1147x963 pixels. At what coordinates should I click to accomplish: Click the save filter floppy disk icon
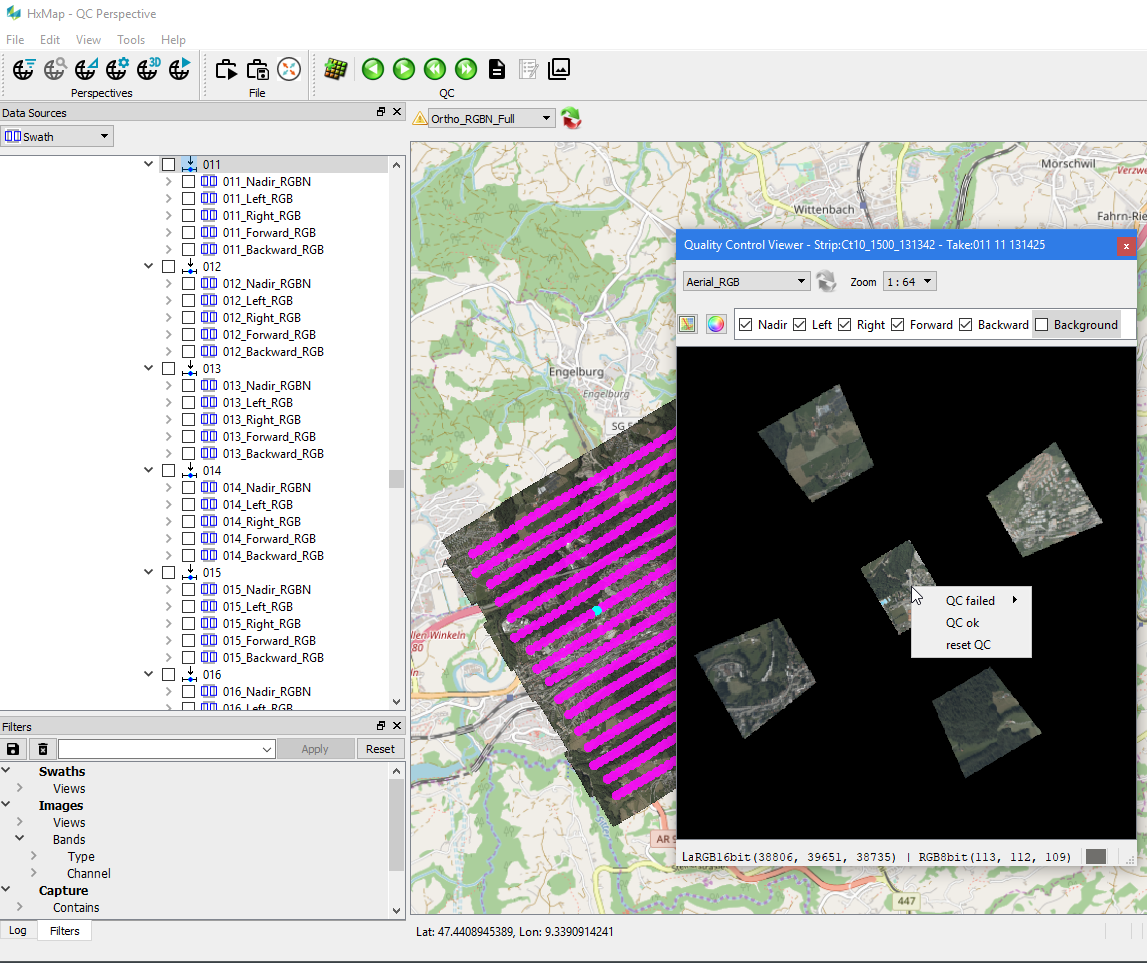(x=13, y=749)
